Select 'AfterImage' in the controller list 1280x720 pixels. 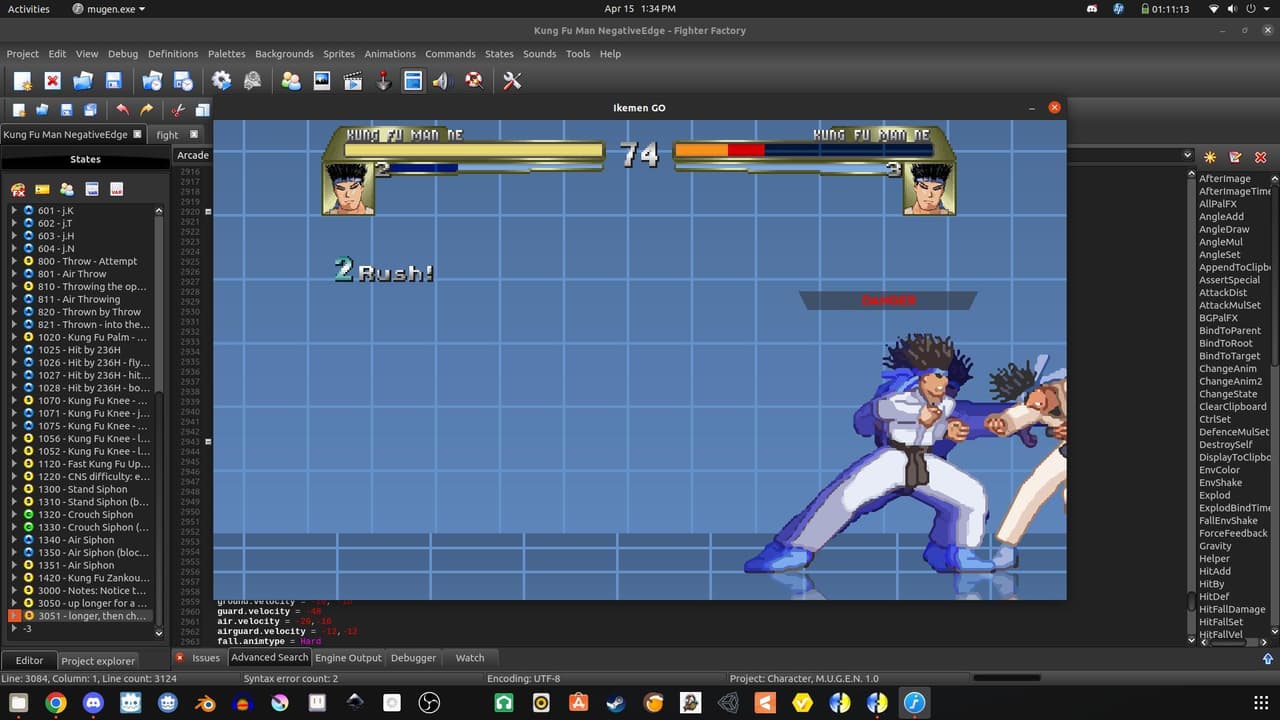[1225, 178]
